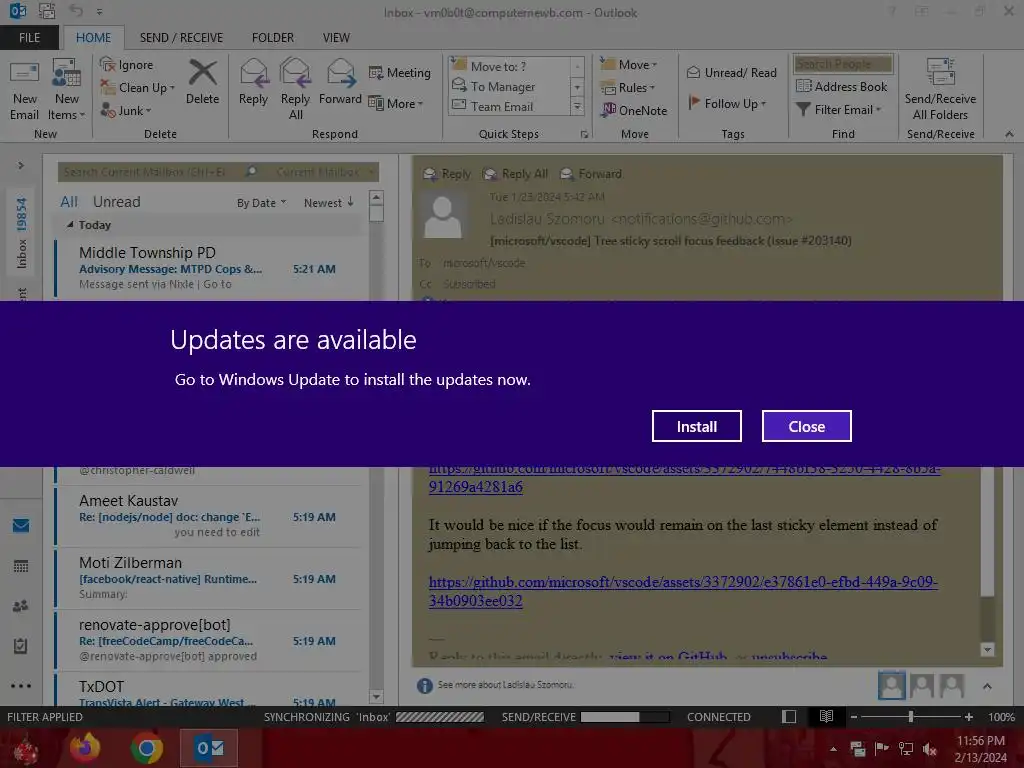Screen dimensions: 1024x768
Task: Click Reply in the reading pane
Action: (x=447, y=174)
